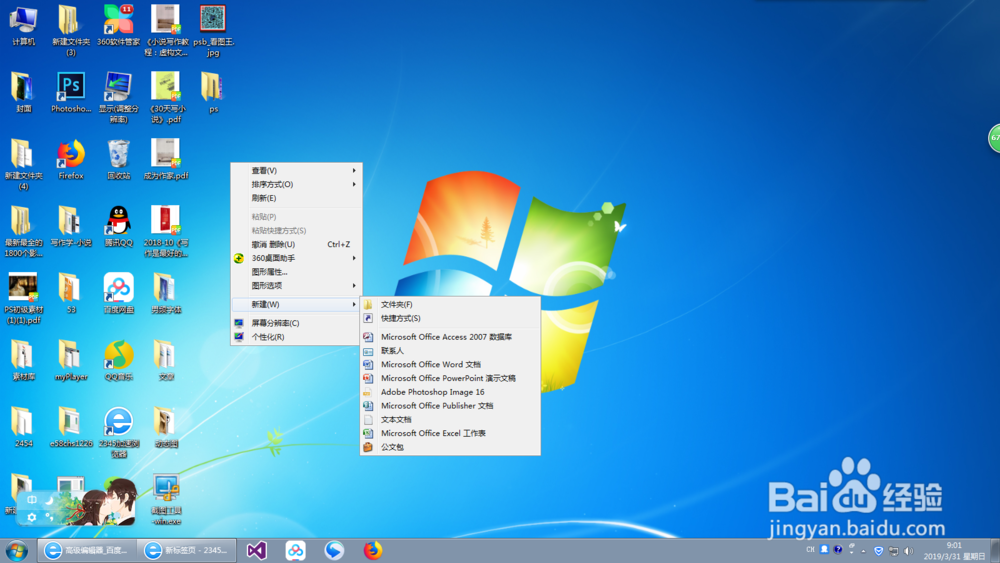
Task: Select the 《30天写小说》.pdf file icon
Action: tap(166, 98)
